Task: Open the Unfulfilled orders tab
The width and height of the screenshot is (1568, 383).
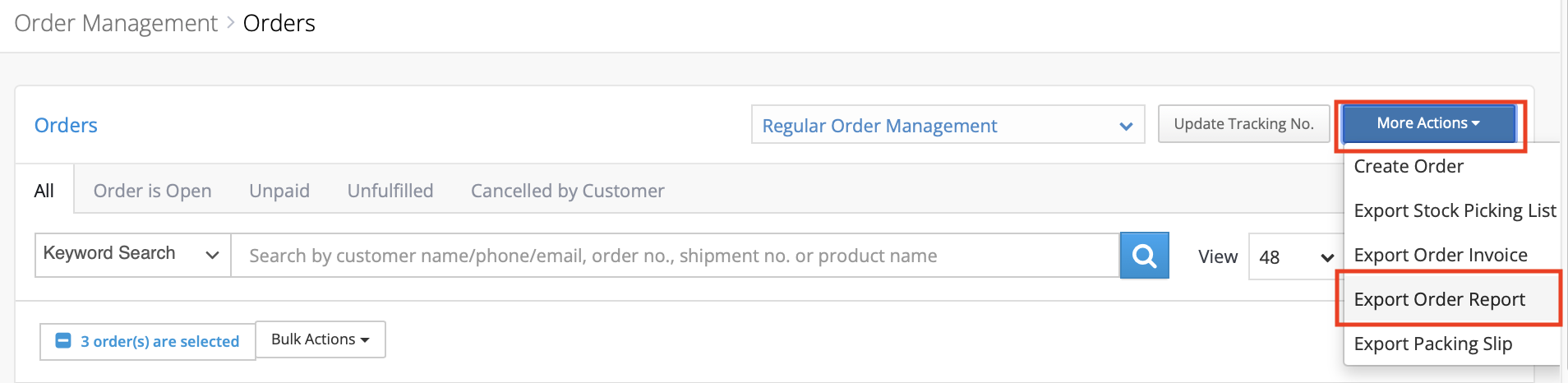Action: [x=390, y=191]
